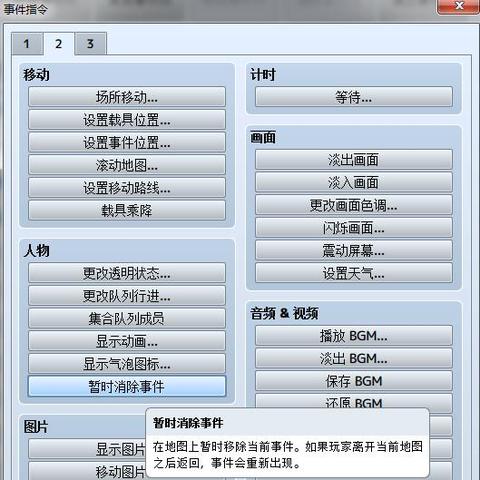Select 淡入画面 command
480x480 pixels.
(354, 182)
